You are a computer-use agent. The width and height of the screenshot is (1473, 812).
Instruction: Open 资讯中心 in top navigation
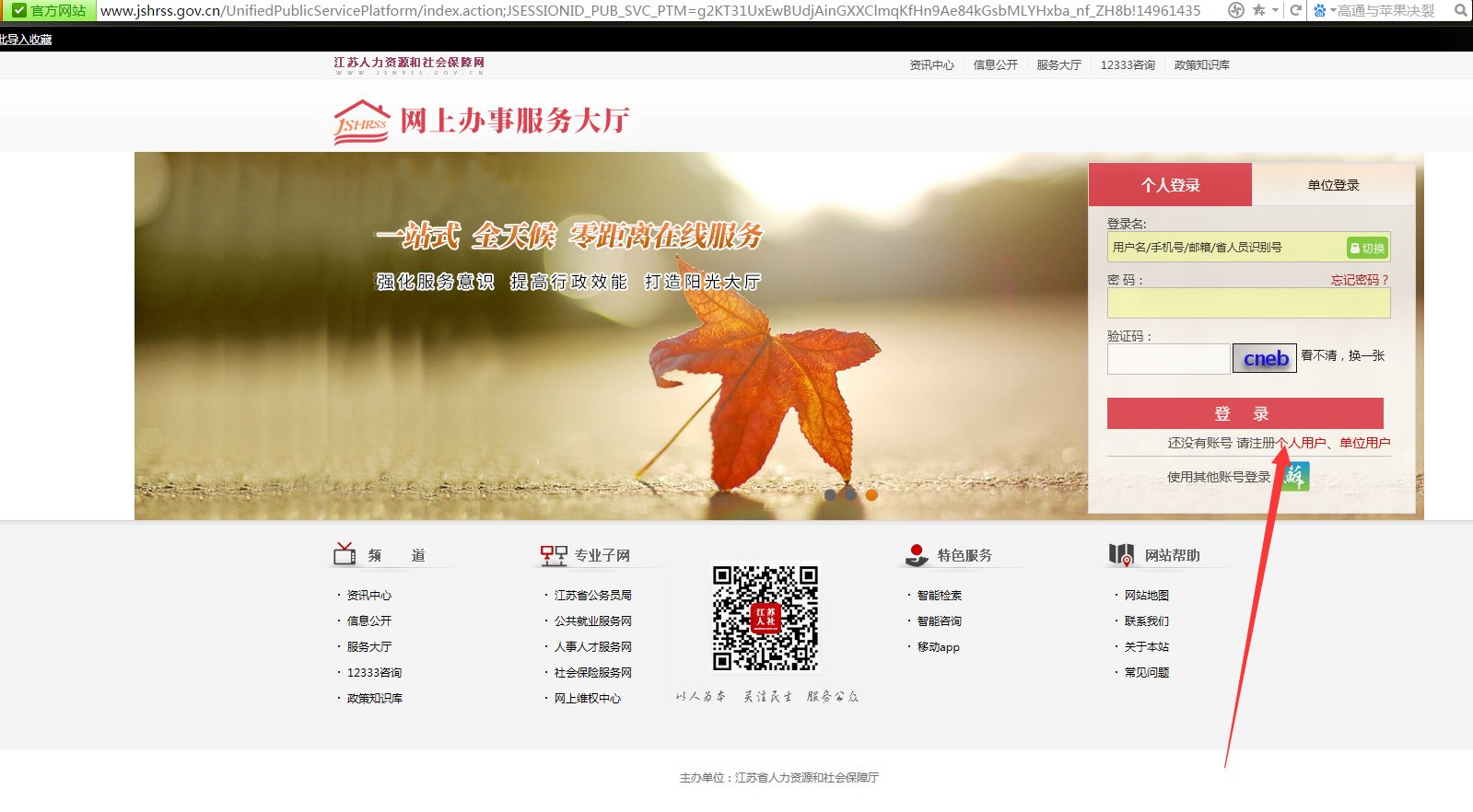click(931, 64)
